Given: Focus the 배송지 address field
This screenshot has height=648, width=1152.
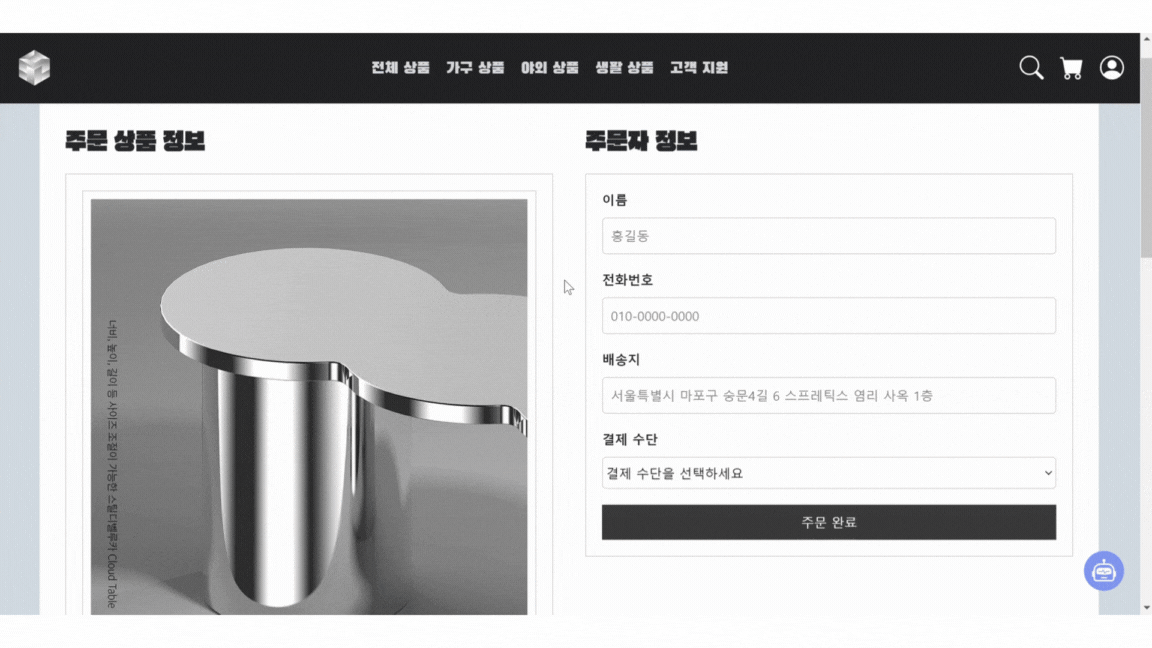Looking at the screenshot, I should pos(829,395).
